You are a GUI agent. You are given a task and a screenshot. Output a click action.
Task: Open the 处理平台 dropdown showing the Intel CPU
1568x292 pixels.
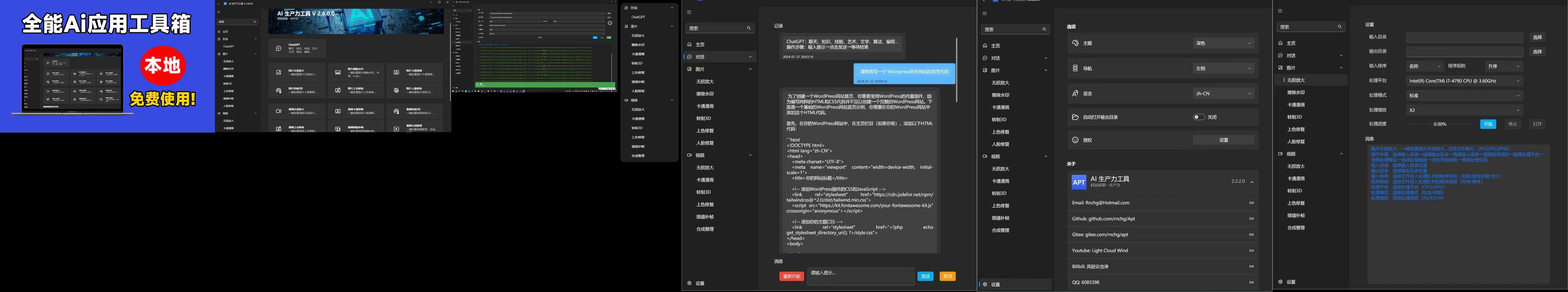(x=1464, y=80)
